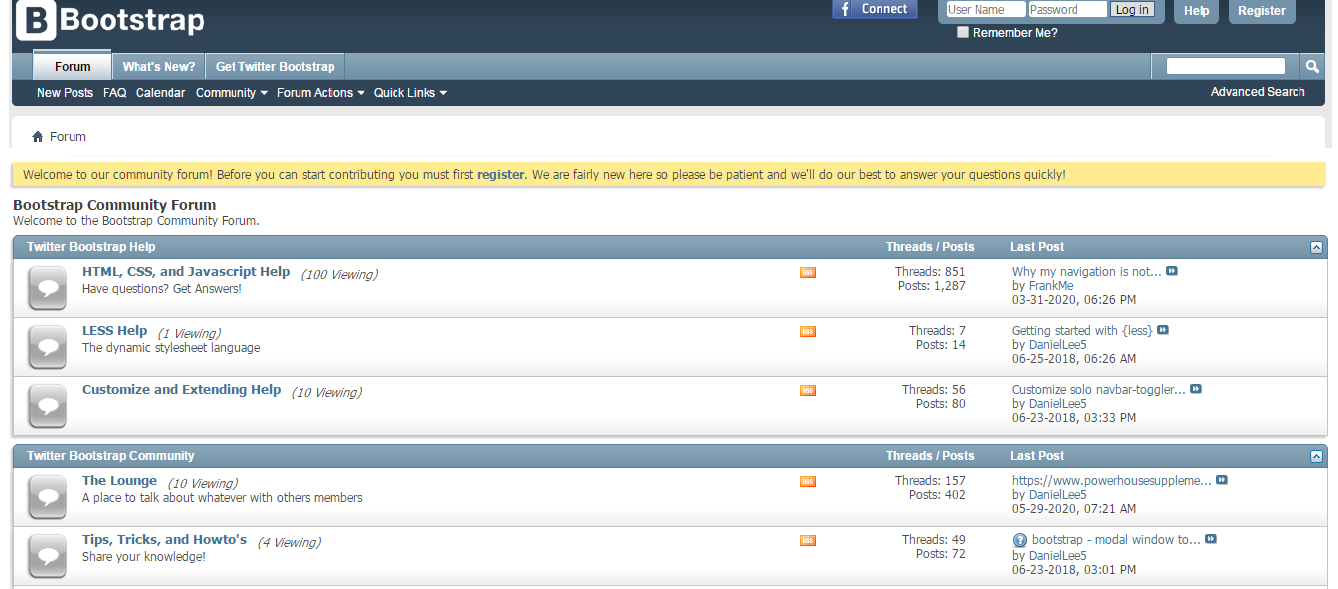
Task: Open thread 'bootstrap - modal window to...'
Action: click(1116, 539)
